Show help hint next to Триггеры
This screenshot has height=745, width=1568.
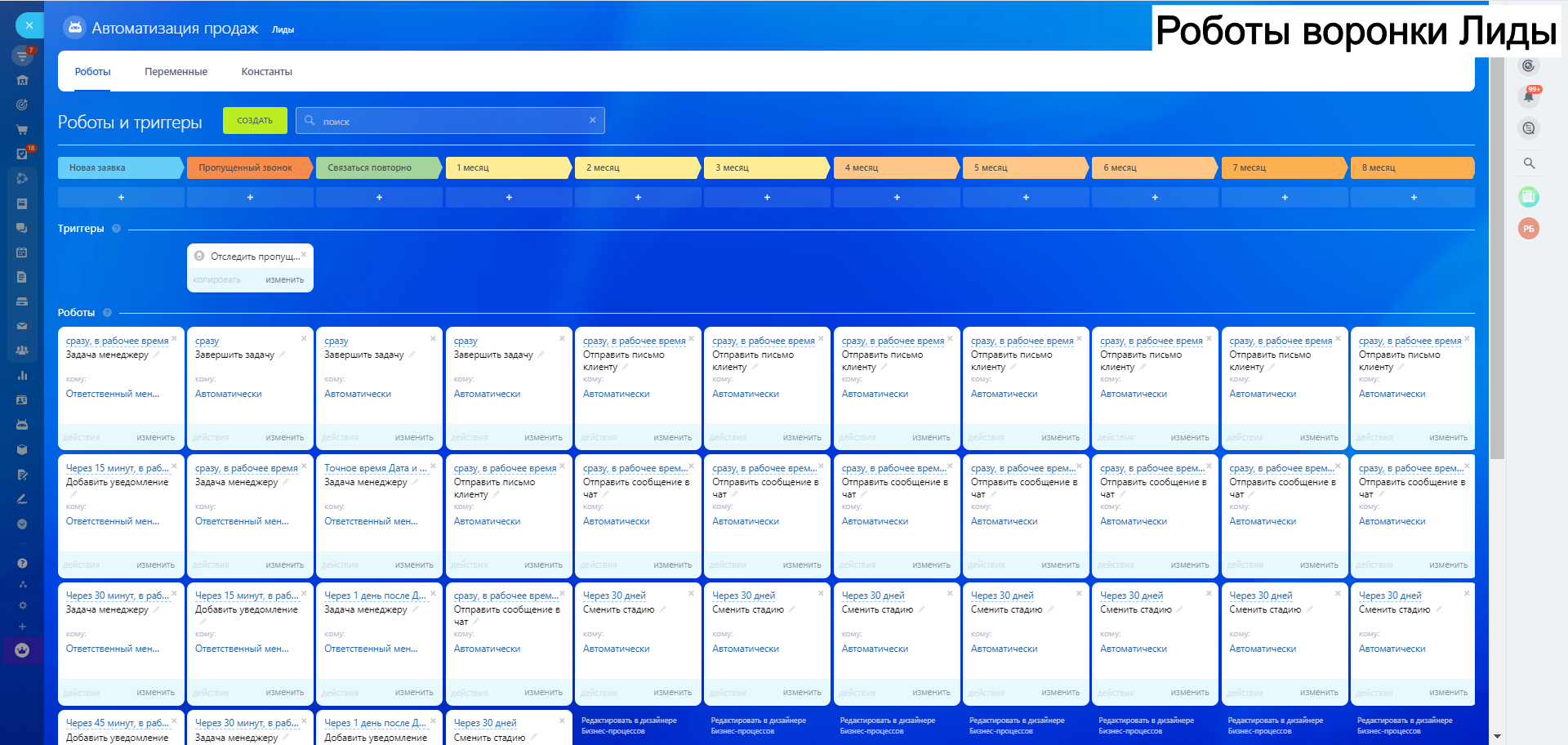pos(116,229)
